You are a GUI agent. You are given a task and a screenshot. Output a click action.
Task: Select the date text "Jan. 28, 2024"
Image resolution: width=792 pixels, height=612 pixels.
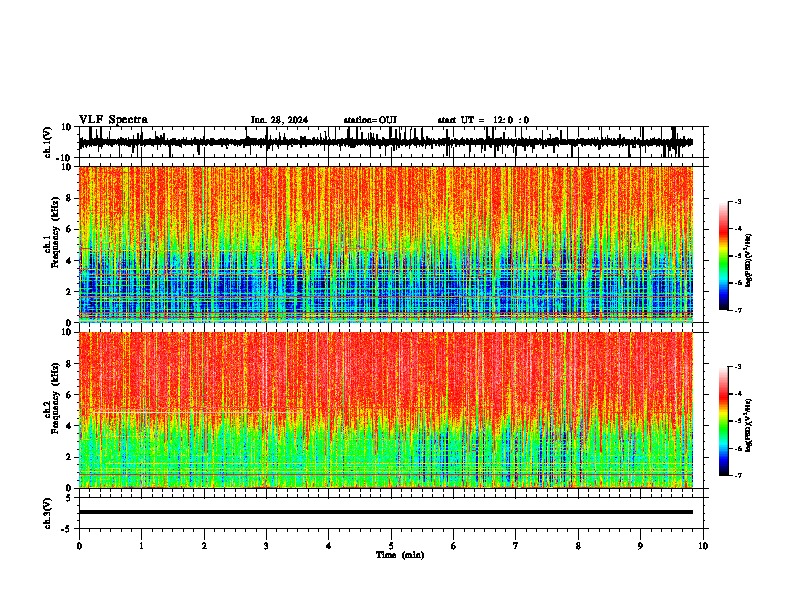pos(279,120)
